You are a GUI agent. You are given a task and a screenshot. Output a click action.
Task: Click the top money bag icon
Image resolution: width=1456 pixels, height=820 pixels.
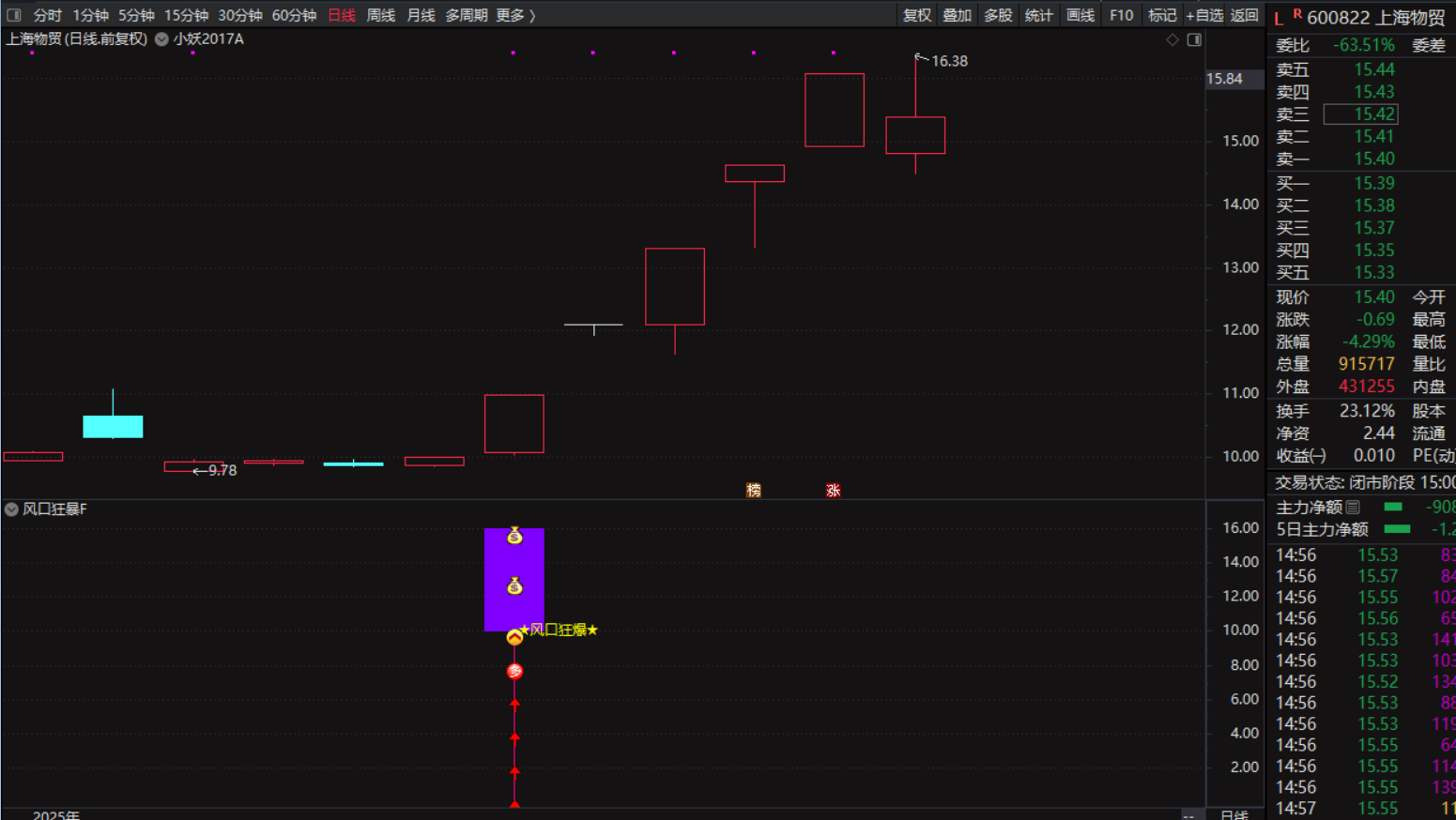click(514, 537)
